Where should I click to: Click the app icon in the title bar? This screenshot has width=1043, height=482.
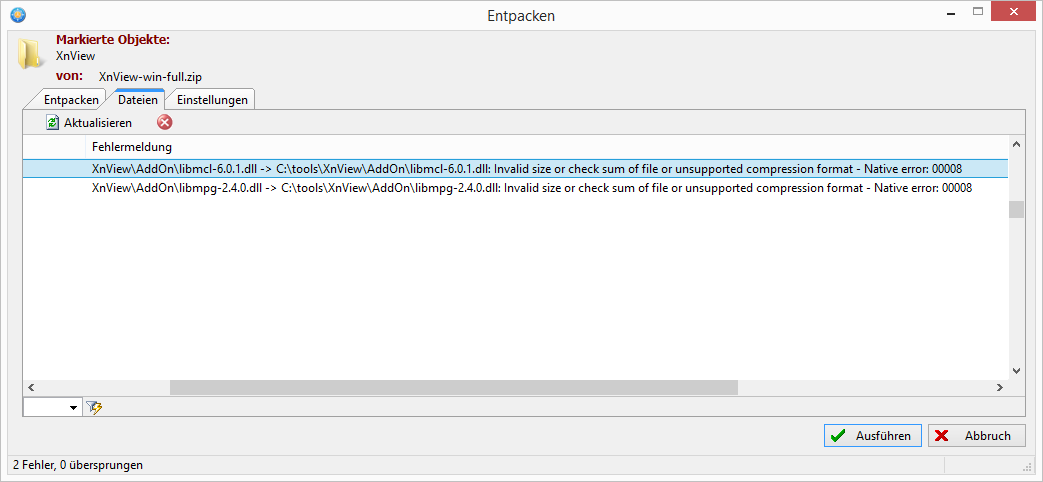click(16, 15)
